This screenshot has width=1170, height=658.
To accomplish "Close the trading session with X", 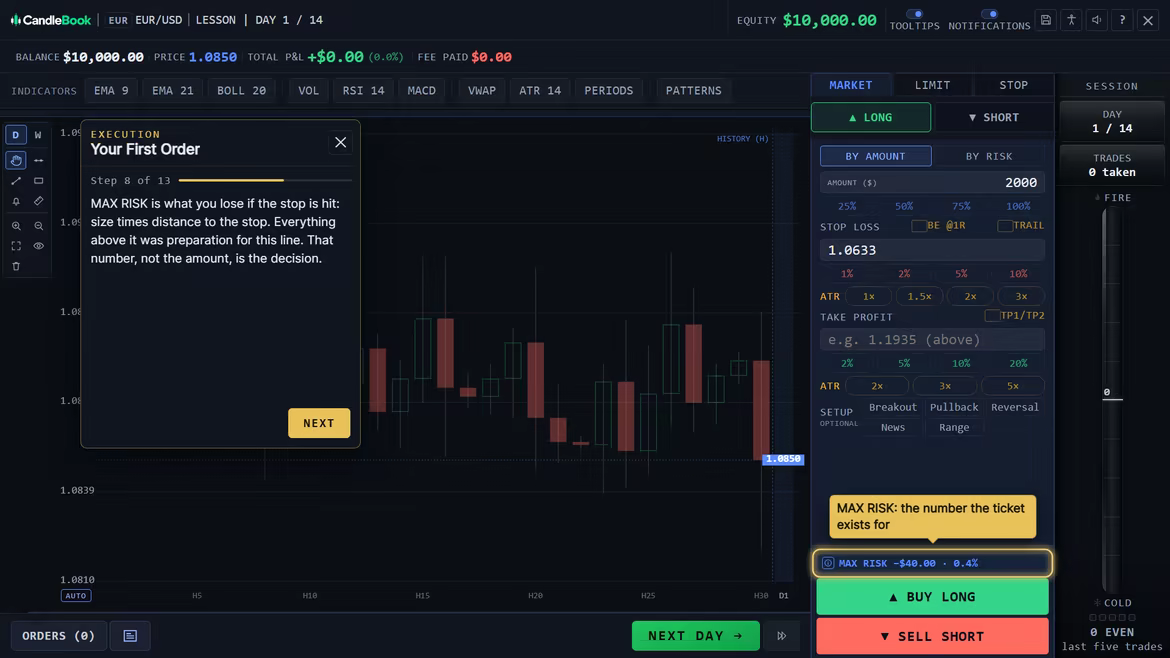I will 1148,20.
